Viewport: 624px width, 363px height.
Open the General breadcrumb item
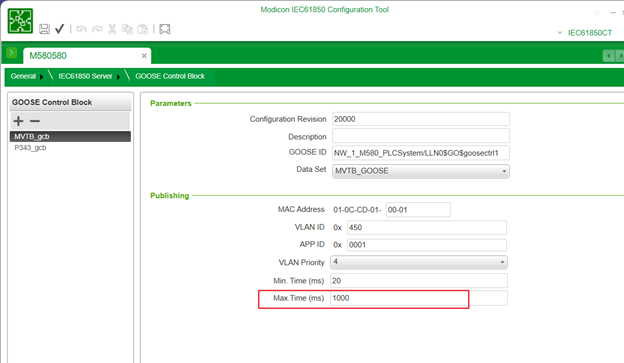coord(23,76)
